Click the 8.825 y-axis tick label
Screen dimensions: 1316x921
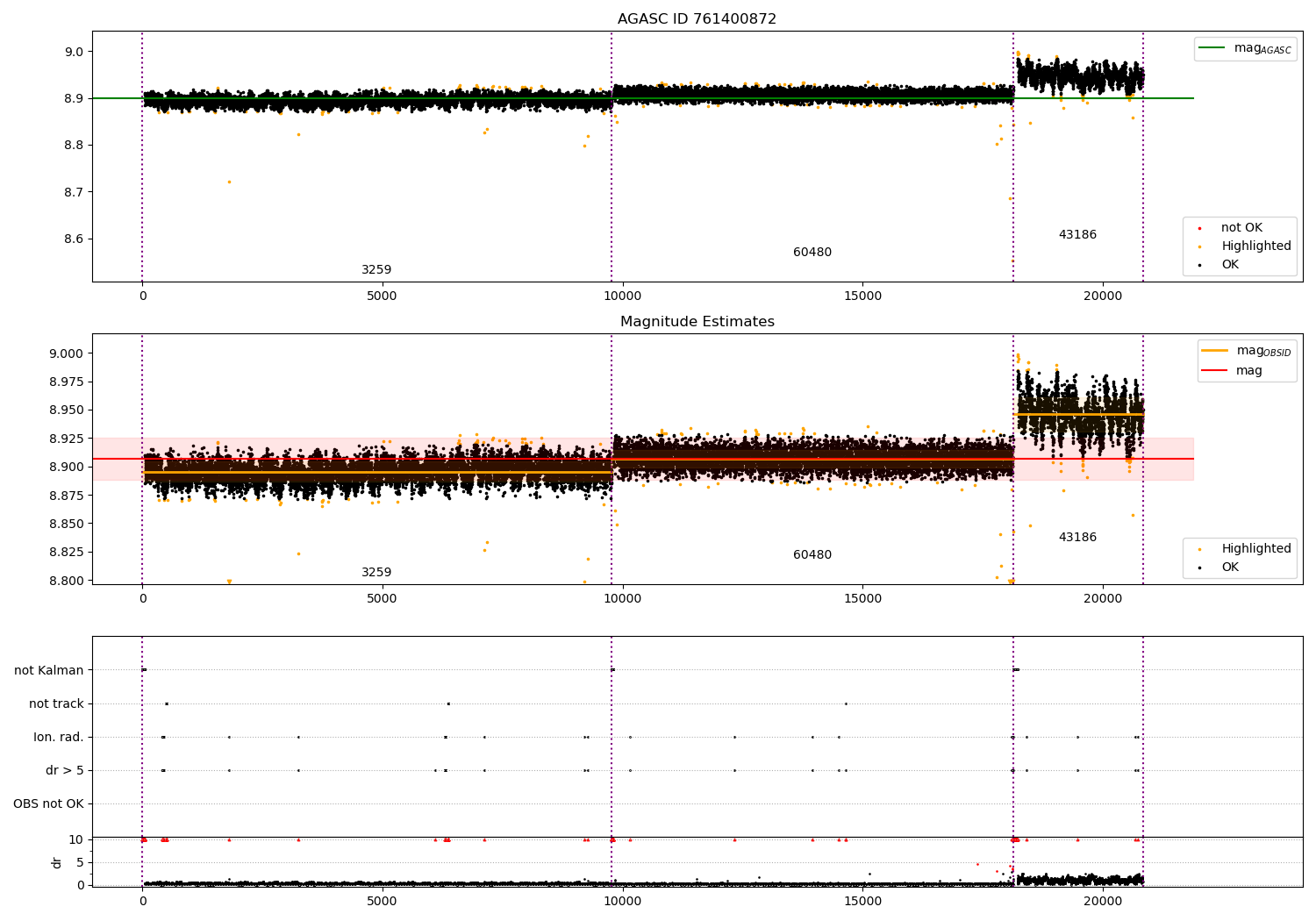[66, 553]
